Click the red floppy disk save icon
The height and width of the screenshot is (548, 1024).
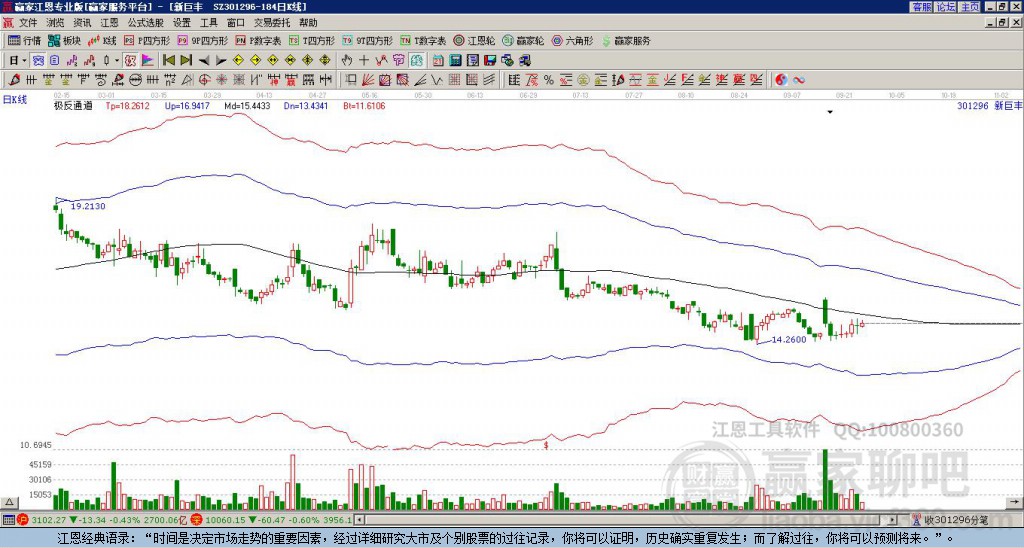point(490,60)
